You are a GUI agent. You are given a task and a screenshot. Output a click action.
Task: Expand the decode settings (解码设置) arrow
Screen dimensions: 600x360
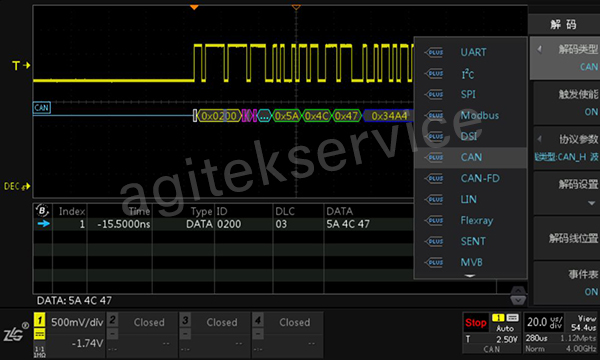(x=592, y=203)
